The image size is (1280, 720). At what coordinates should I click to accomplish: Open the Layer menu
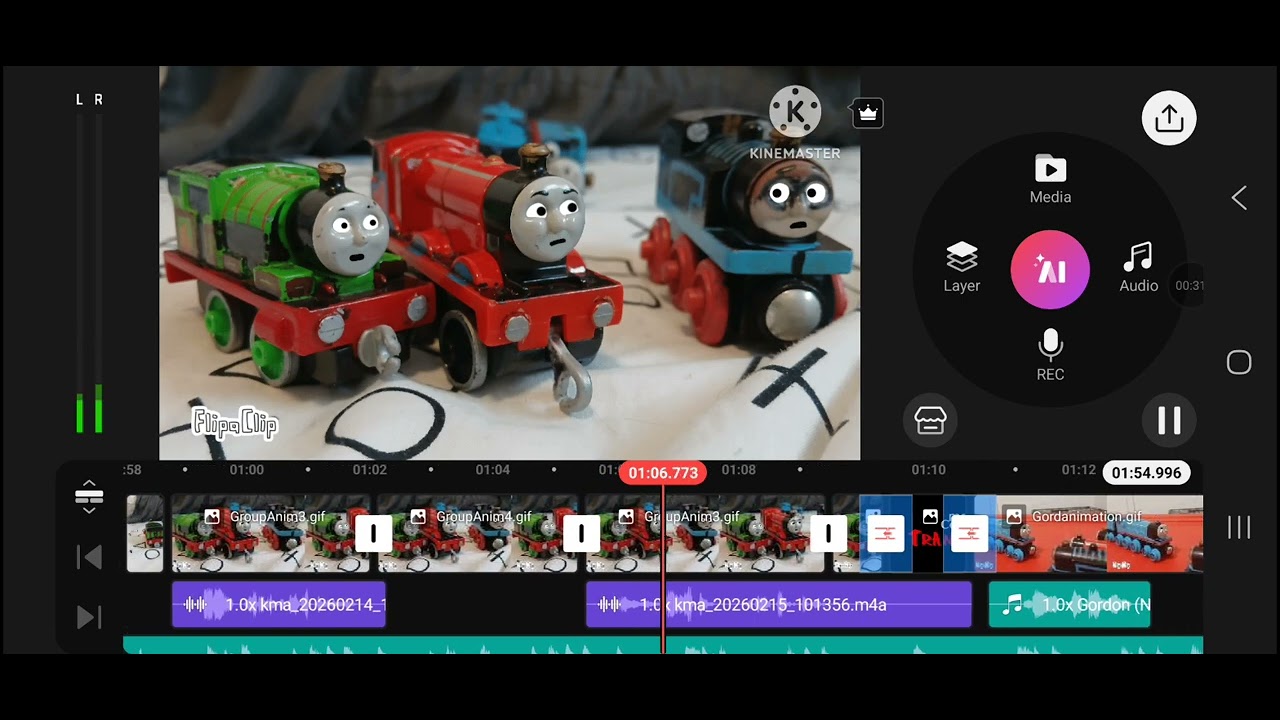click(x=961, y=268)
